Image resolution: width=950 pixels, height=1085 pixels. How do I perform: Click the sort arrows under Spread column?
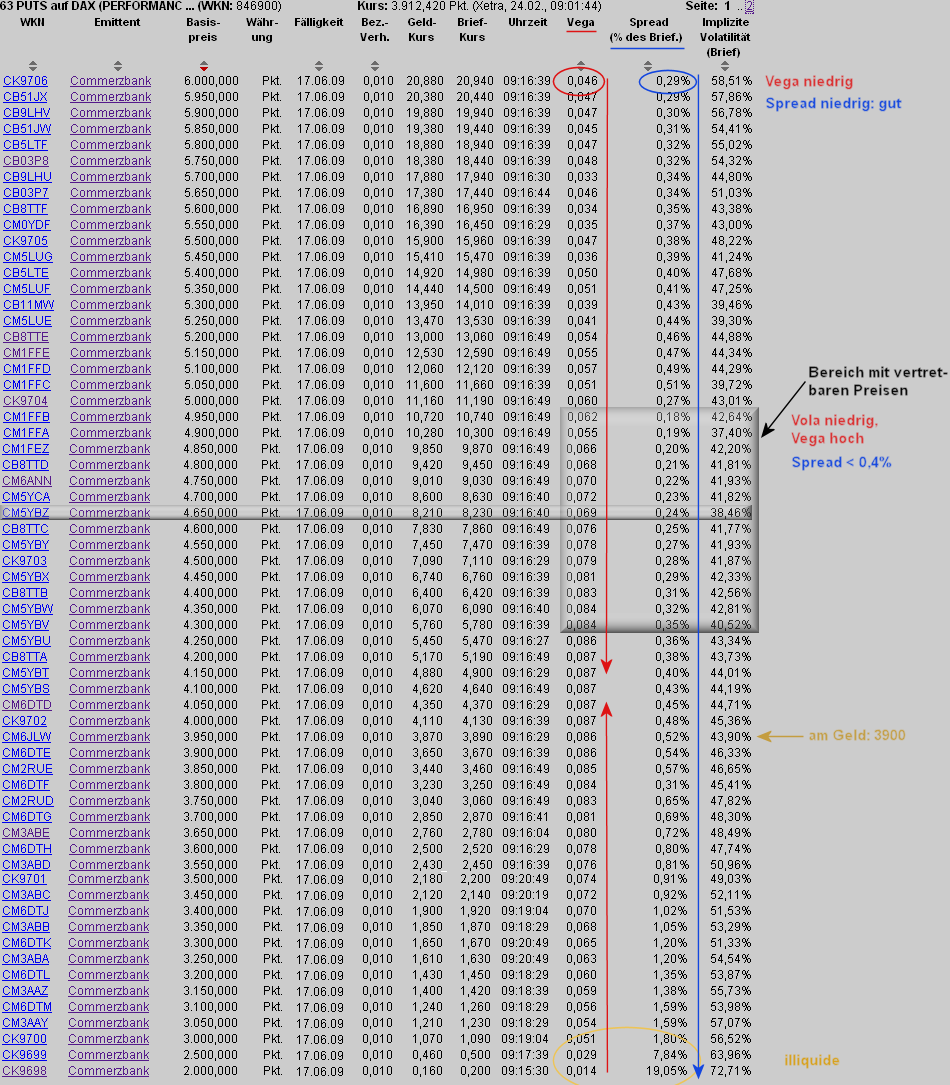(648, 66)
